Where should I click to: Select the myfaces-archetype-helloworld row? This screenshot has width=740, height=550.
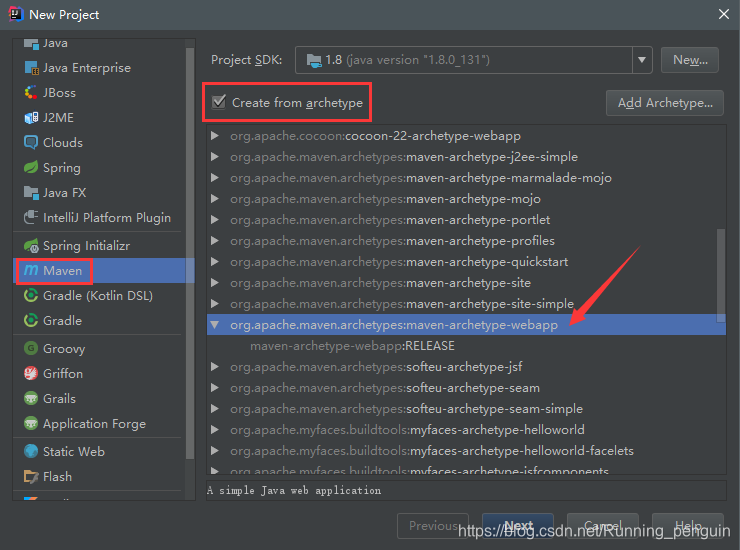[x=466, y=430]
